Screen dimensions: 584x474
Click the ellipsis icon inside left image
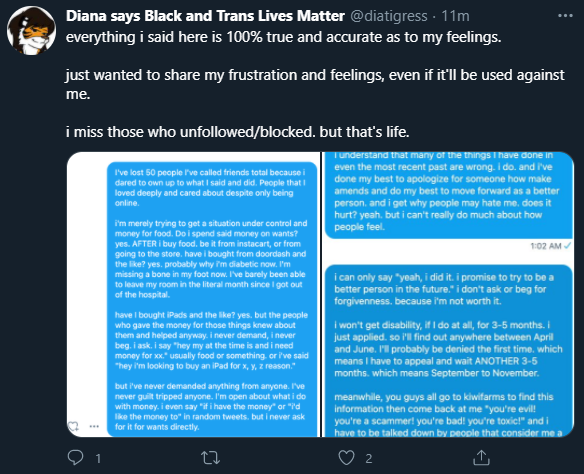(x=94, y=426)
